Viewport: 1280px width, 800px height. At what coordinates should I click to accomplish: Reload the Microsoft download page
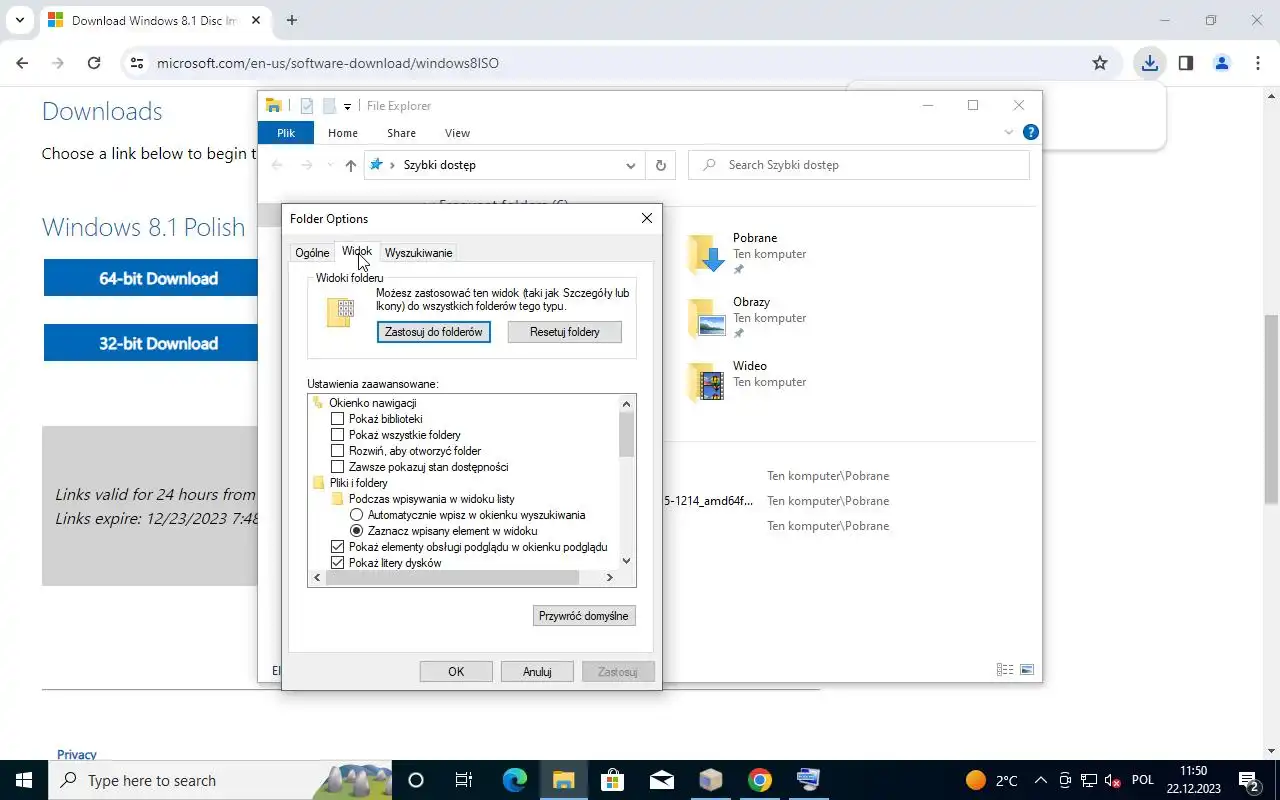(94, 63)
